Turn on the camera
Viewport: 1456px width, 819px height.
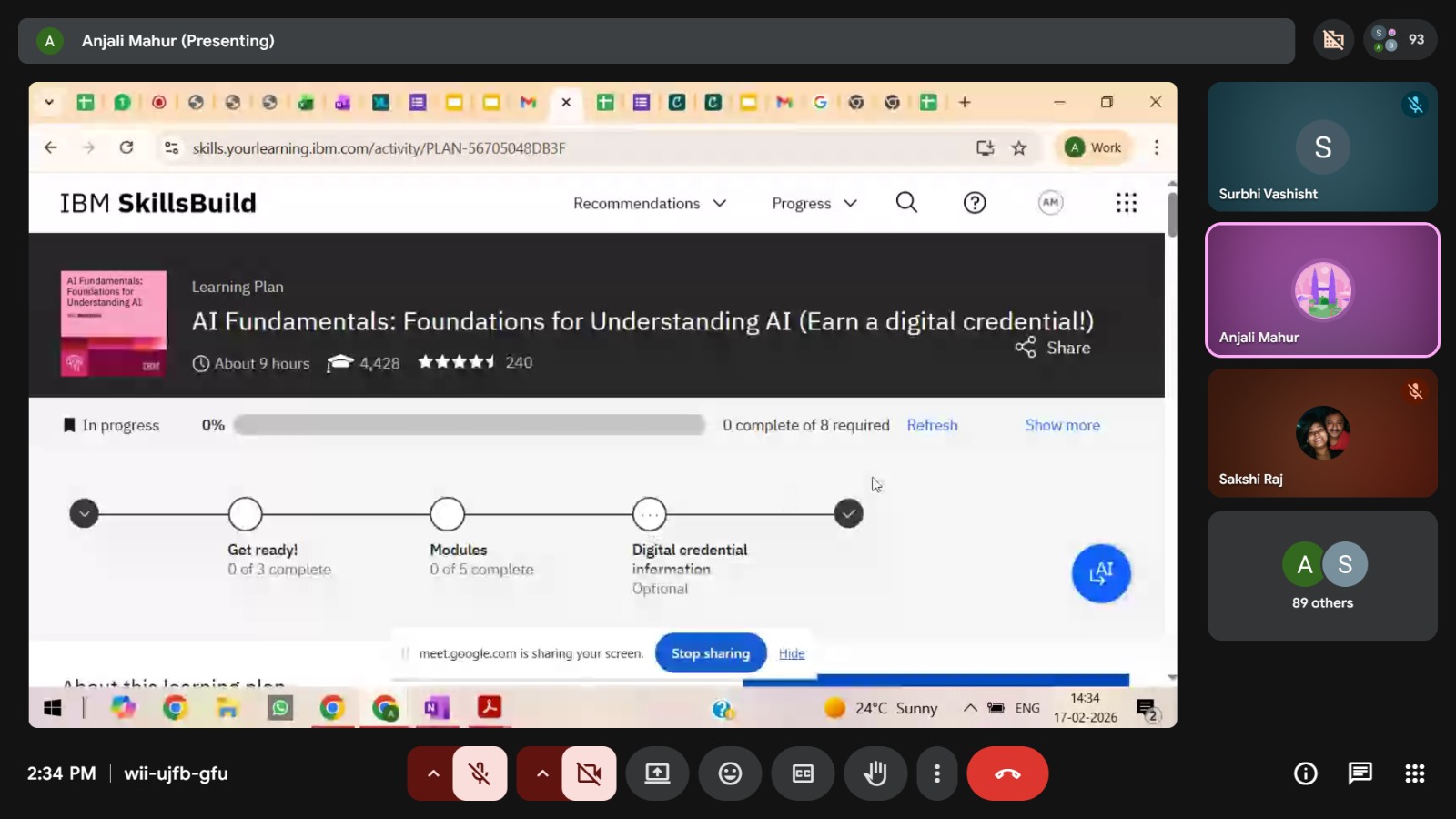(589, 773)
